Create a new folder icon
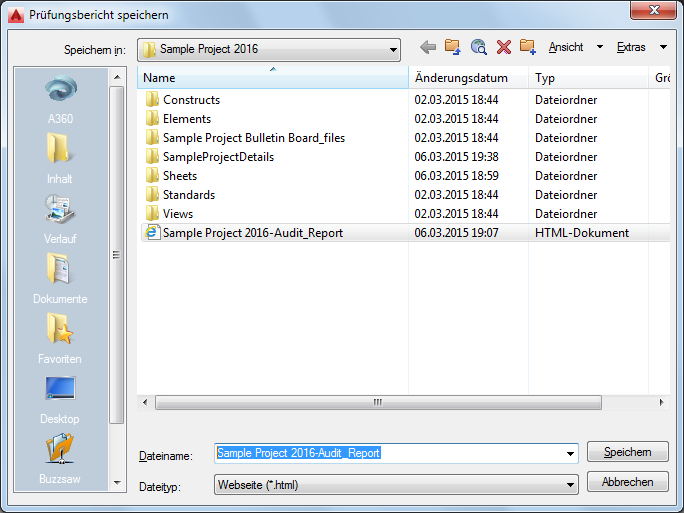684x513 pixels. 527,47
